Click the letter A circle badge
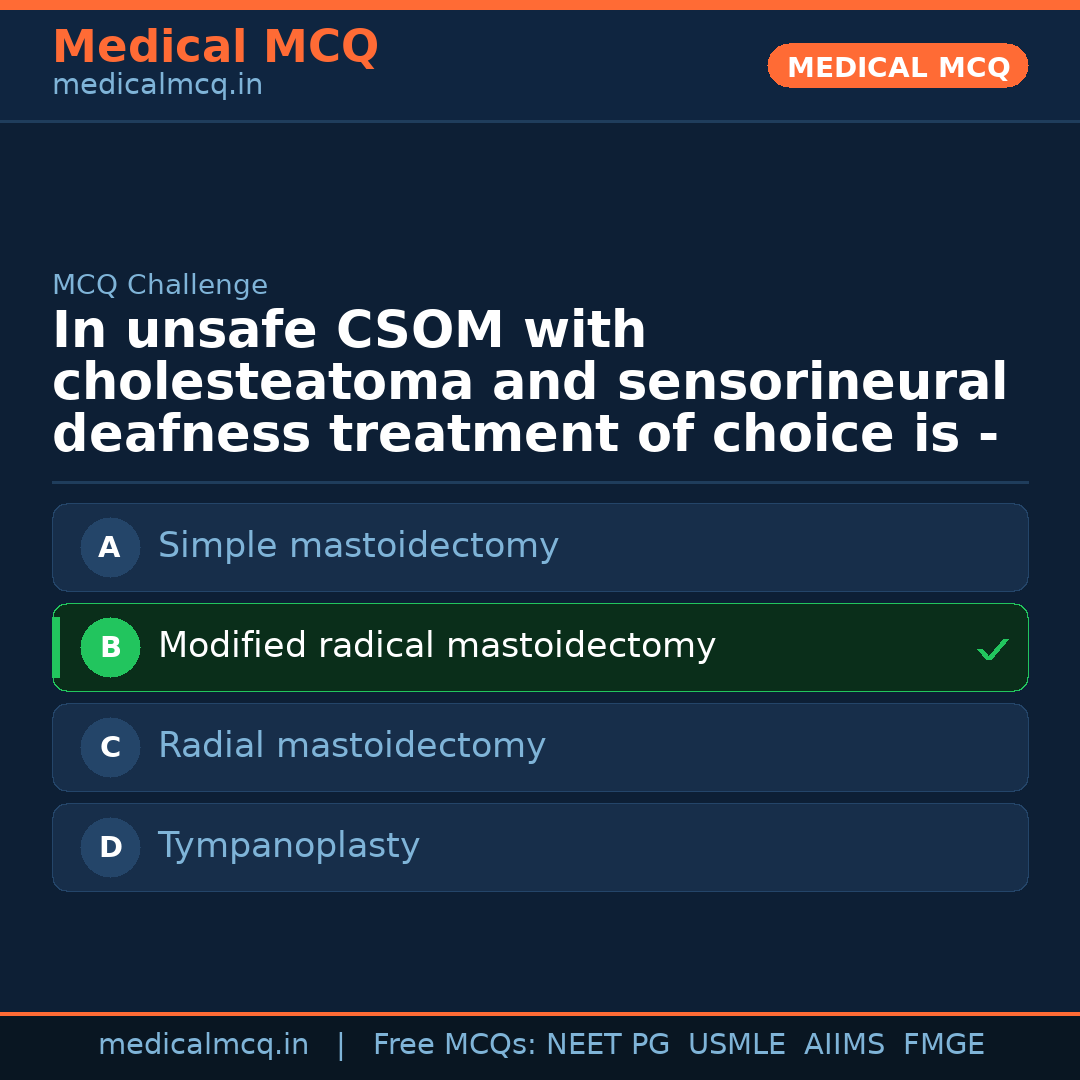 tap(110, 547)
